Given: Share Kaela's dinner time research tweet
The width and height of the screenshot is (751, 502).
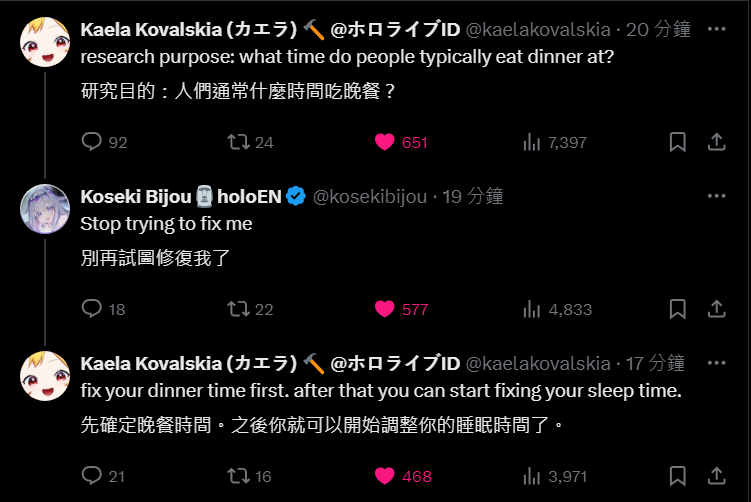Looking at the screenshot, I should point(716,142).
